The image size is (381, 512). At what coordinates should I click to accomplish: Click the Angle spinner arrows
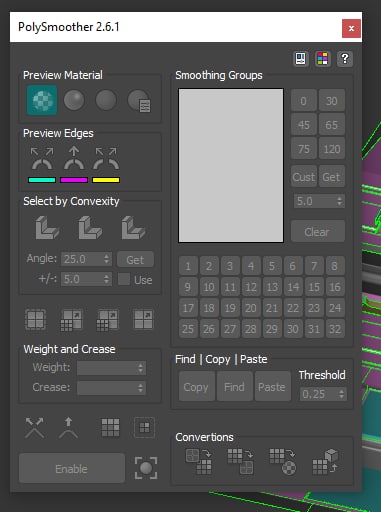pos(107,259)
